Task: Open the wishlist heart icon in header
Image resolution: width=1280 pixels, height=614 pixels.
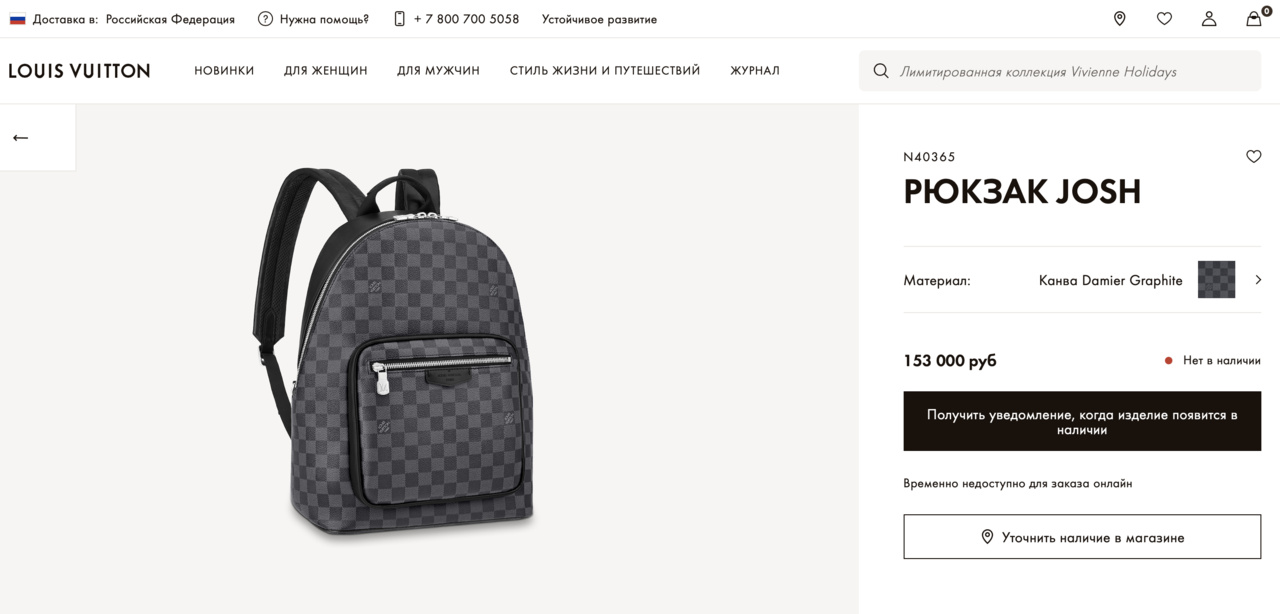Action: click(1164, 19)
